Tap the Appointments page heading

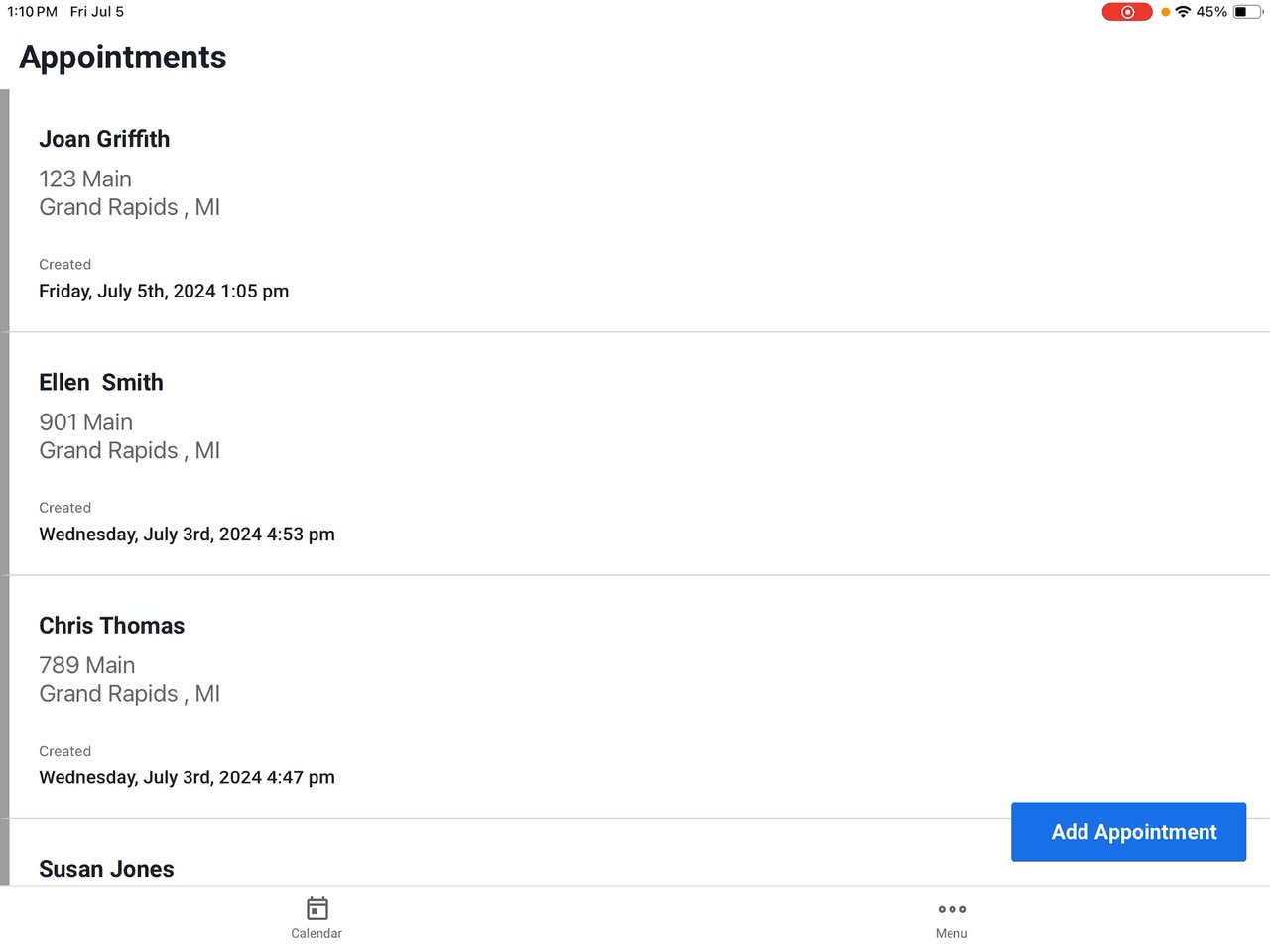(x=123, y=58)
